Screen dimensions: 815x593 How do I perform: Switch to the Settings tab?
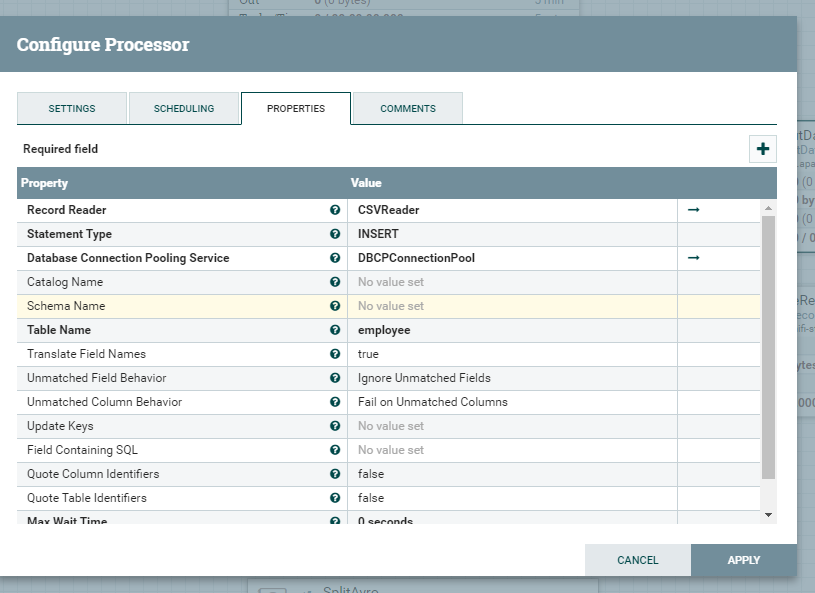[x=72, y=109]
